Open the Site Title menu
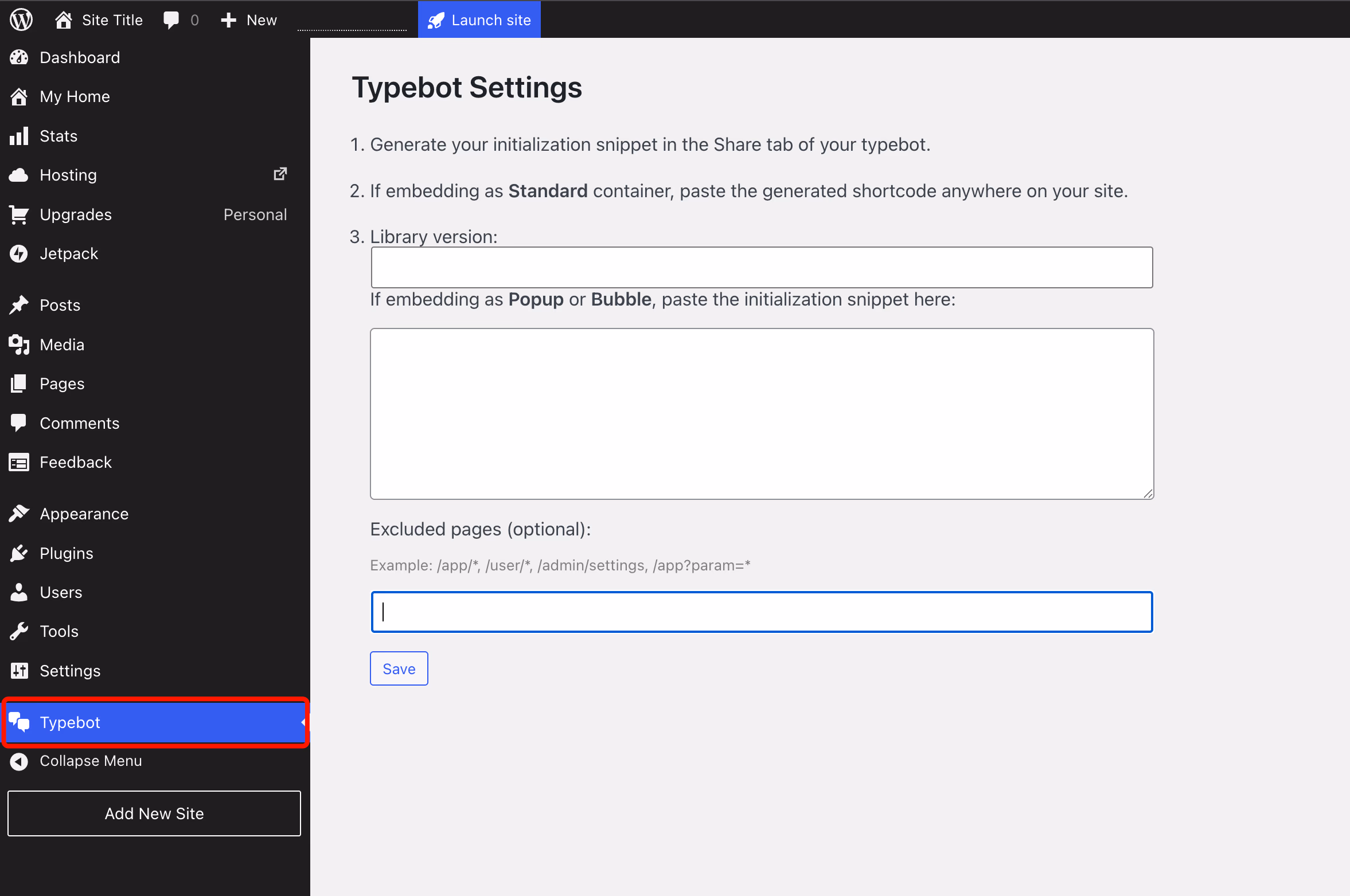 click(x=99, y=20)
